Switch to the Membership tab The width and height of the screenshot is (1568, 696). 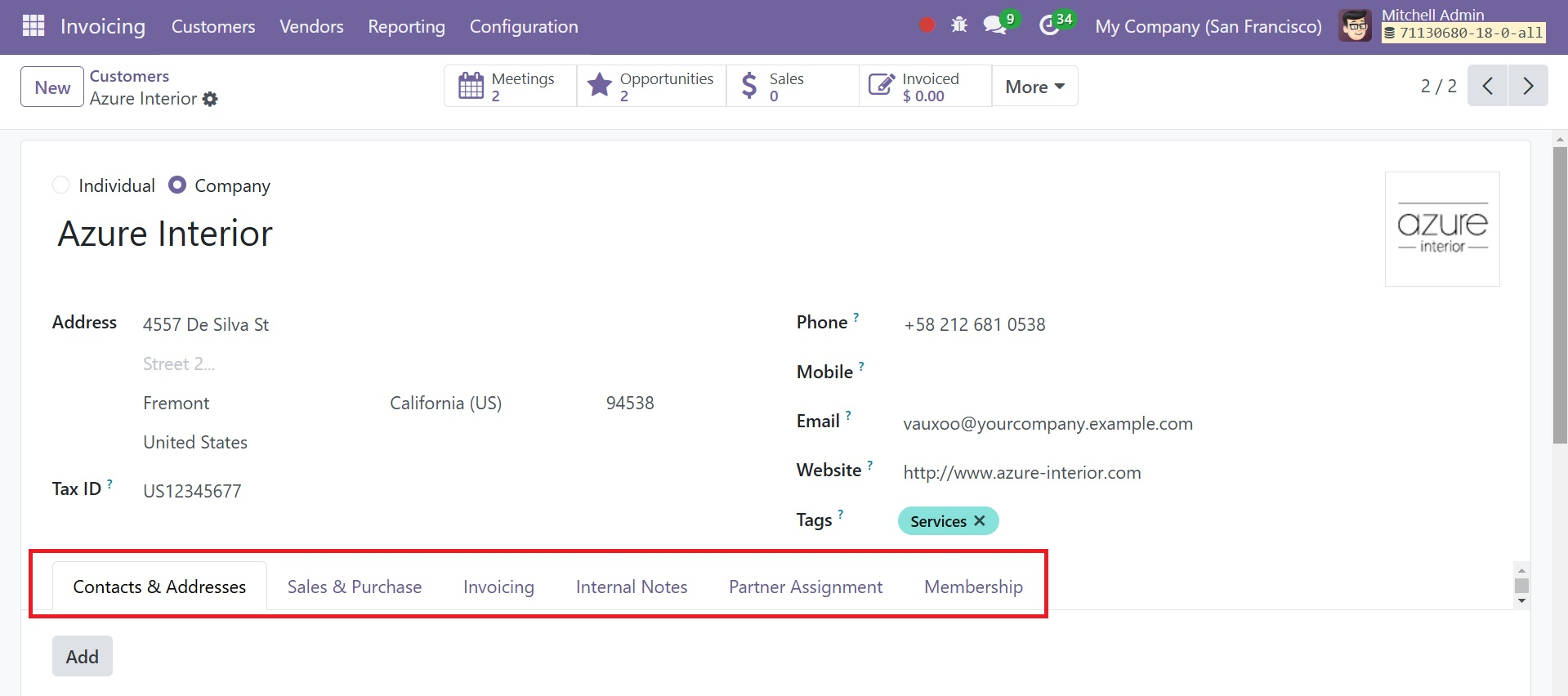[x=973, y=587]
